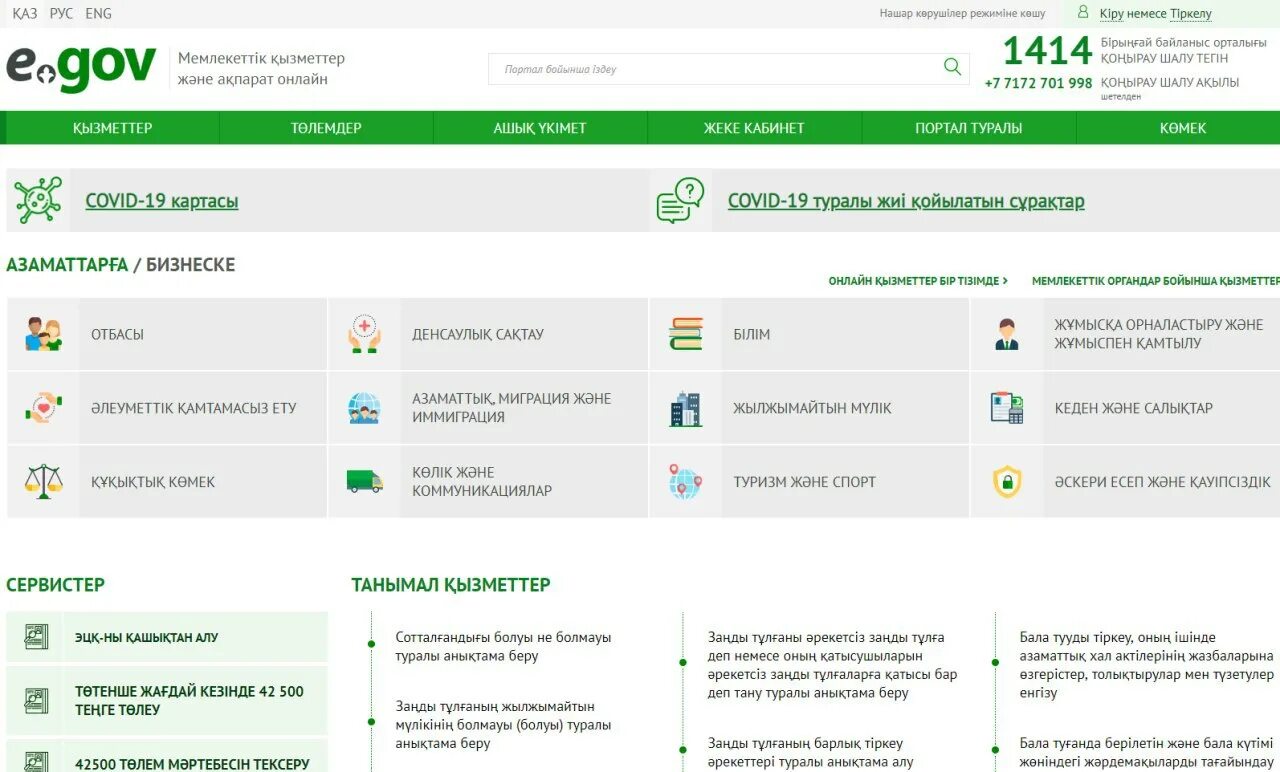The image size is (1280, 772).
Task: Click the Кіру login link
Action: coord(1111,14)
